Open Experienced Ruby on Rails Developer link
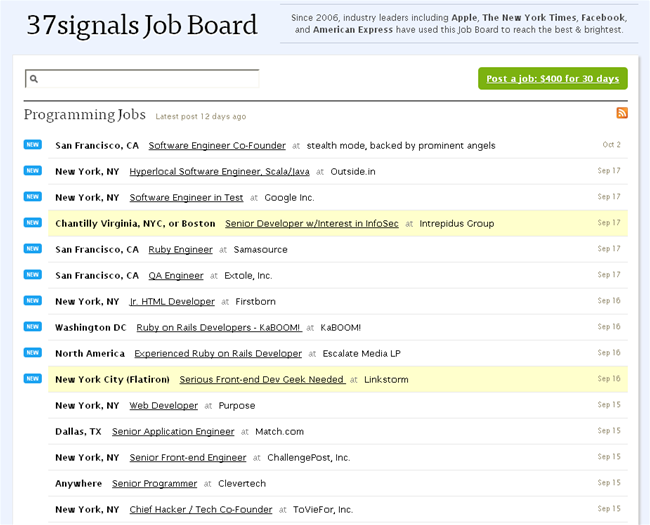The image size is (650, 525). tap(218, 354)
